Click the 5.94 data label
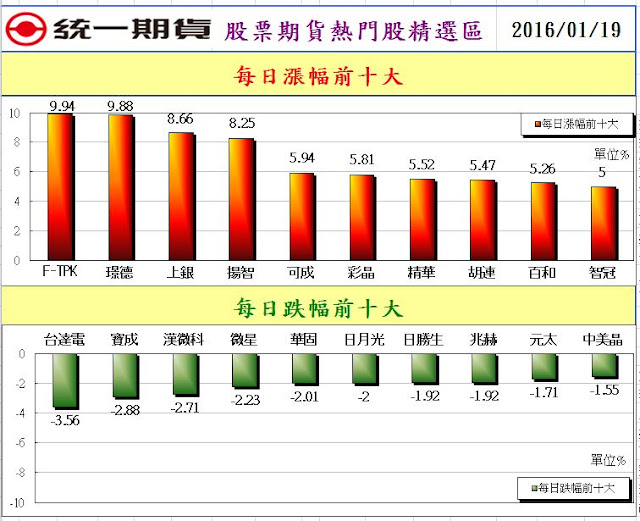640x521 pixels. 302,158
